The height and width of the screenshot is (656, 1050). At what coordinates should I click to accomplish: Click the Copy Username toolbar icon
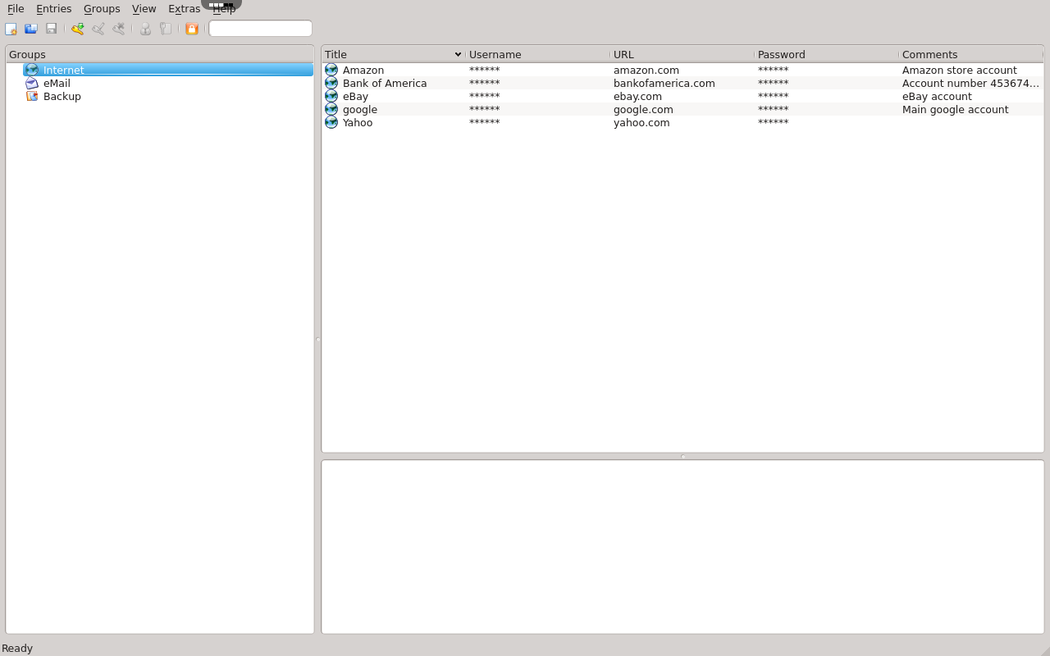[x=145, y=29]
